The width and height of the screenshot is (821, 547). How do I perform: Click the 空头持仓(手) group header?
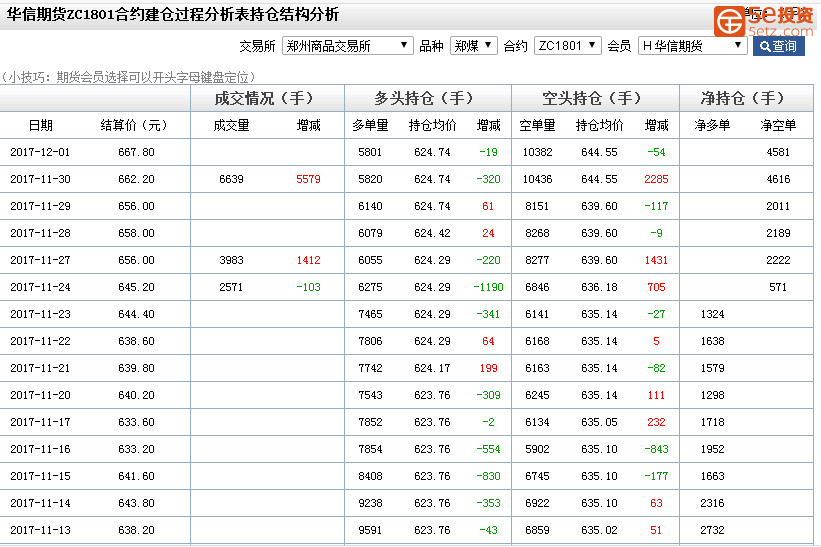tap(594, 98)
